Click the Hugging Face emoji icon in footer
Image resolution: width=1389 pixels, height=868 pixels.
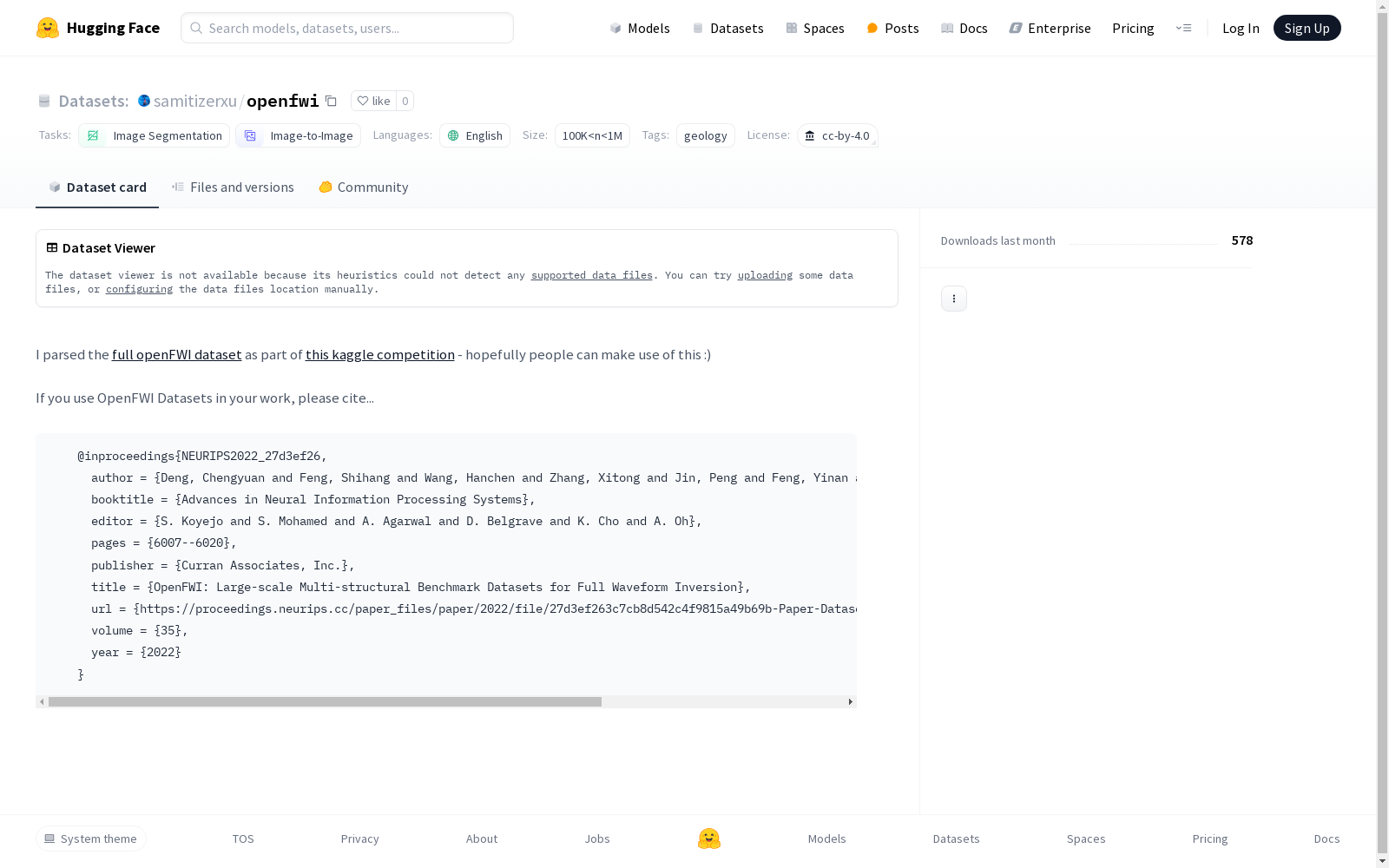pos(709,838)
